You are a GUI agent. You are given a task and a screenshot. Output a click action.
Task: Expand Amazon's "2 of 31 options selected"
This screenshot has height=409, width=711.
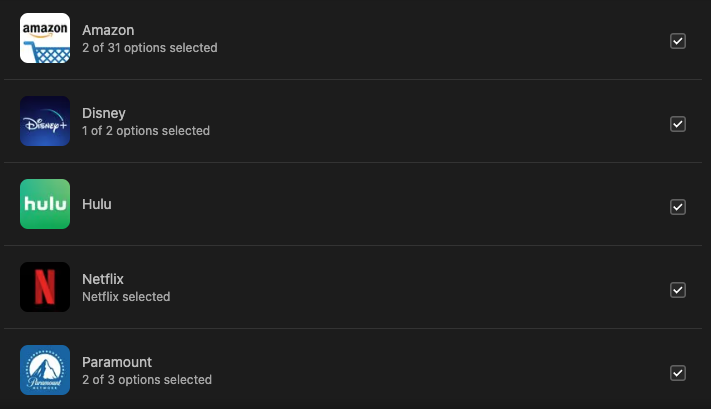pos(149,48)
